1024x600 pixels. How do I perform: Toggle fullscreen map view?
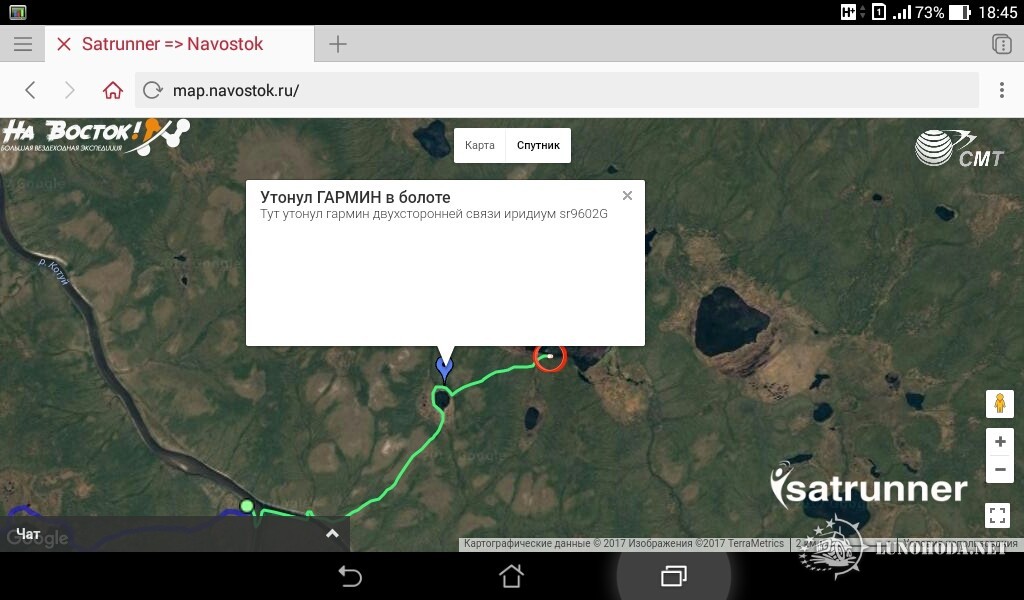tap(997, 515)
